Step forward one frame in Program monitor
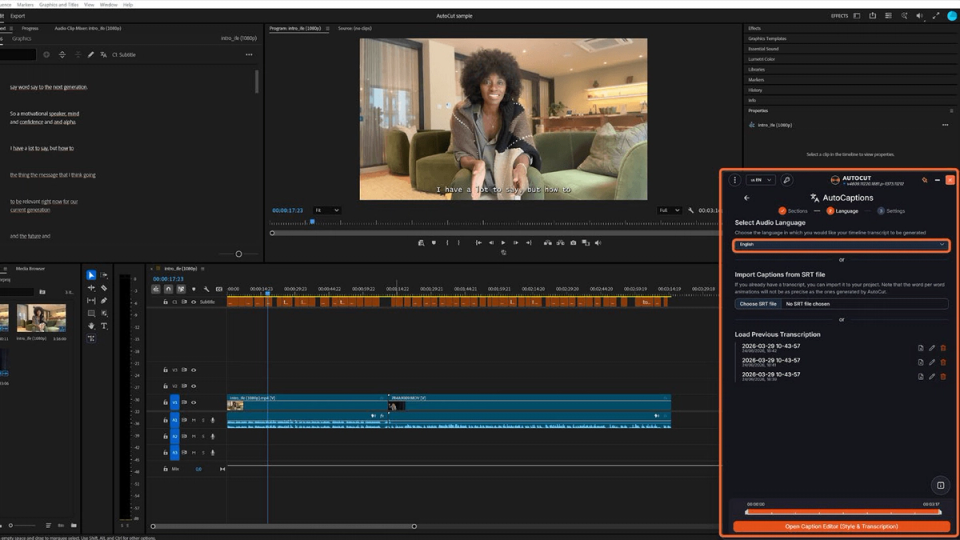The image size is (960, 540). click(516, 243)
